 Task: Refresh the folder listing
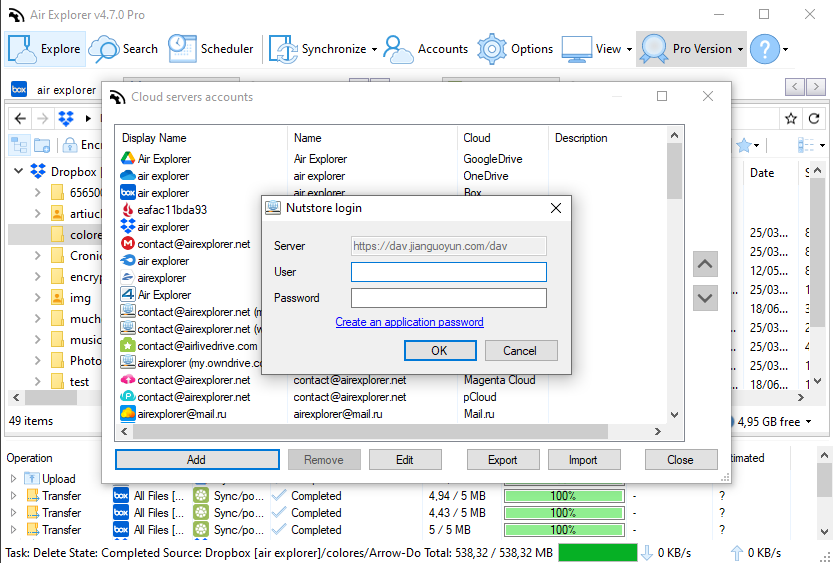(814, 118)
